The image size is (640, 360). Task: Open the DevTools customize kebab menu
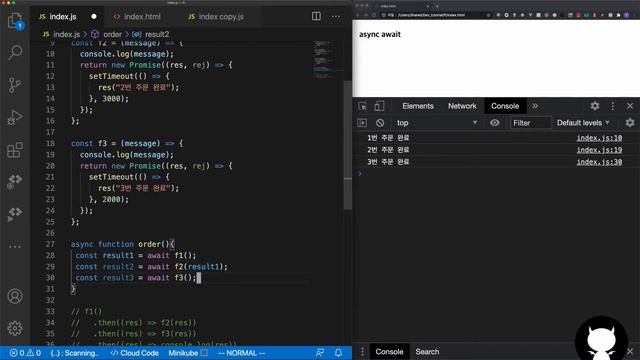613,106
